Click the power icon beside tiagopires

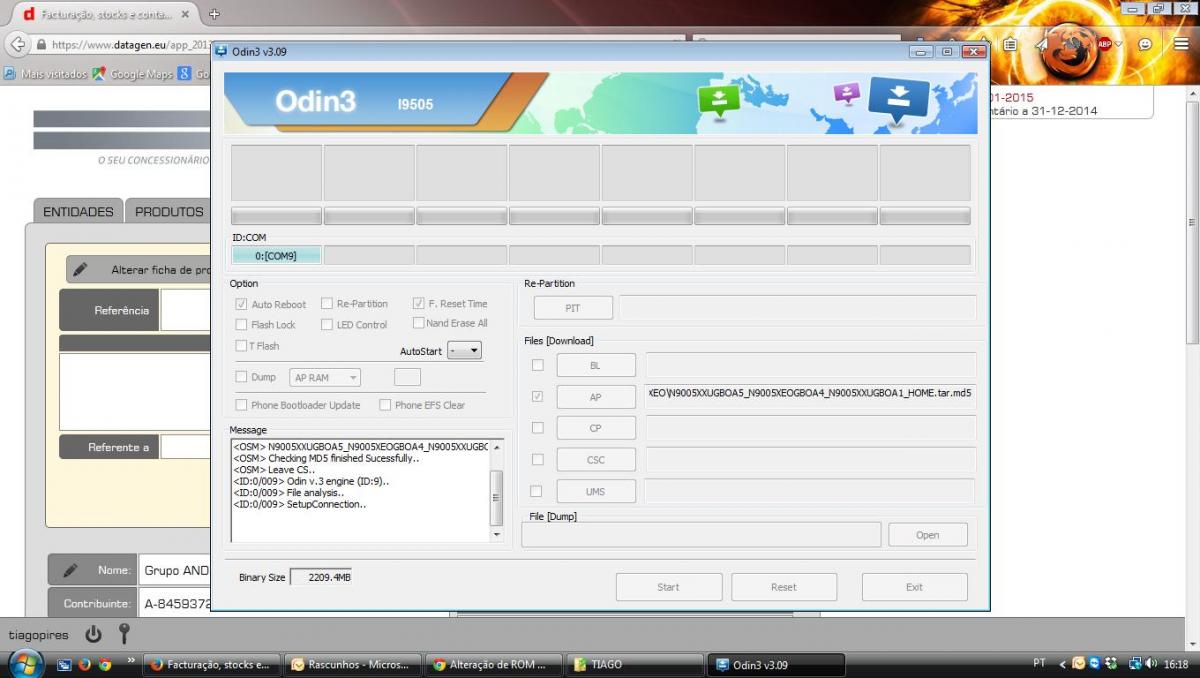point(93,634)
